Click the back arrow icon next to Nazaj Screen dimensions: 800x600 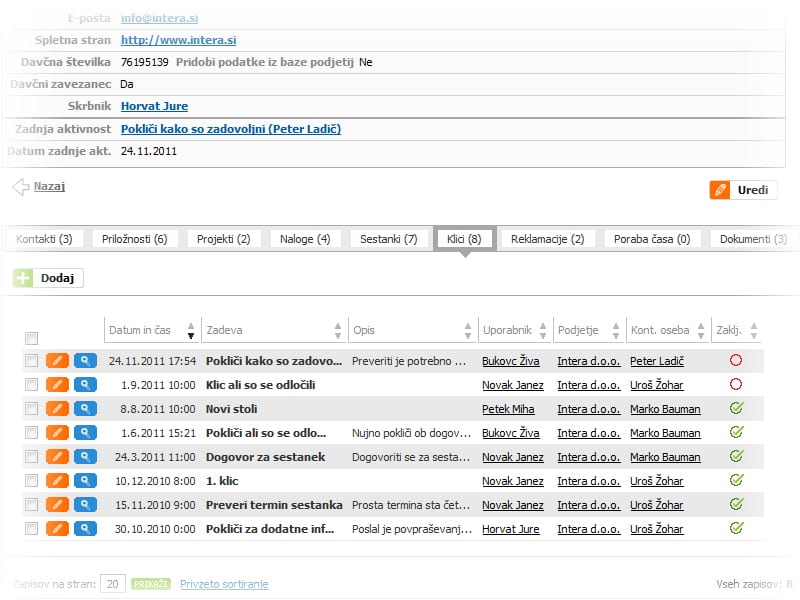[x=20, y=186]
